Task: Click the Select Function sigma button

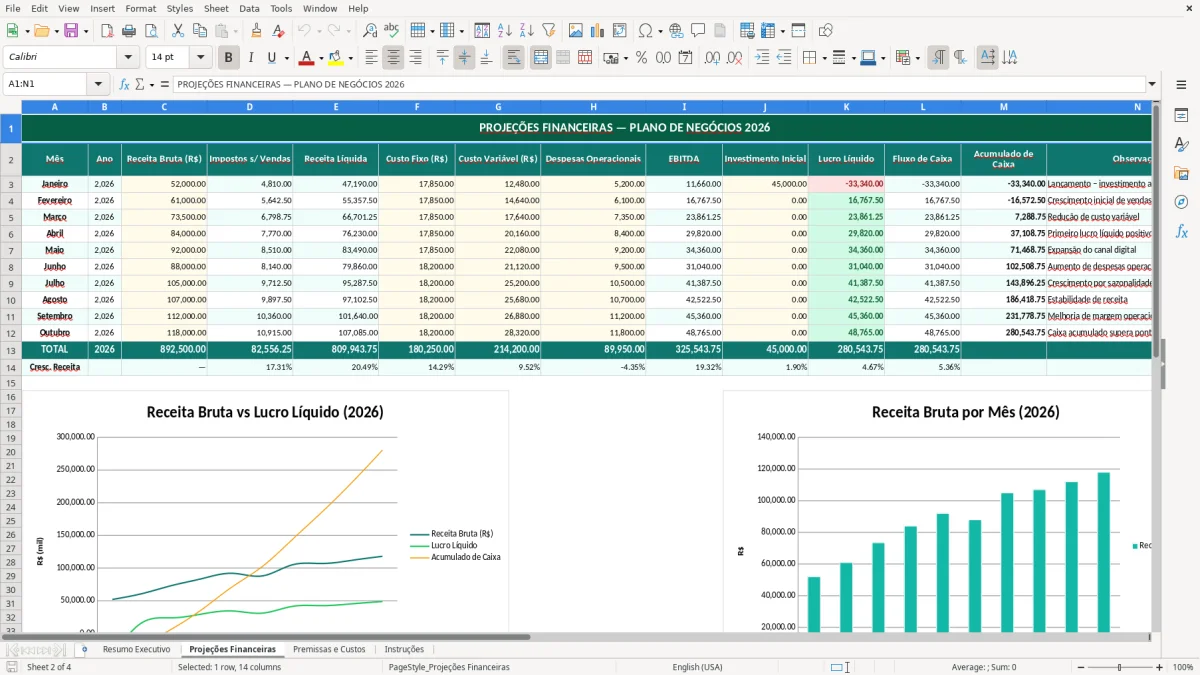Action: pos(139,84)
